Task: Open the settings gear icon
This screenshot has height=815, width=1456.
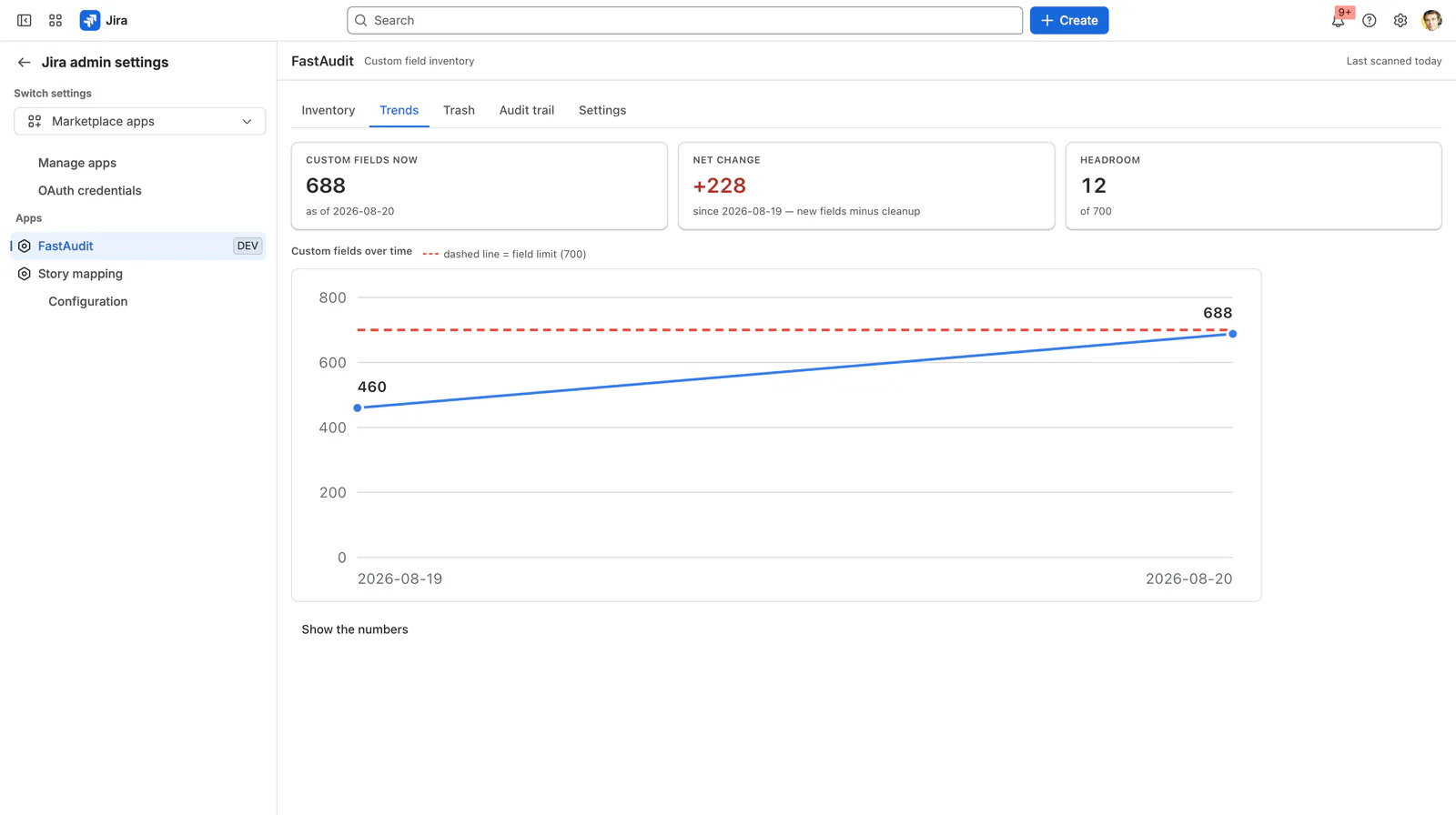Action: tap(1400, 21)
